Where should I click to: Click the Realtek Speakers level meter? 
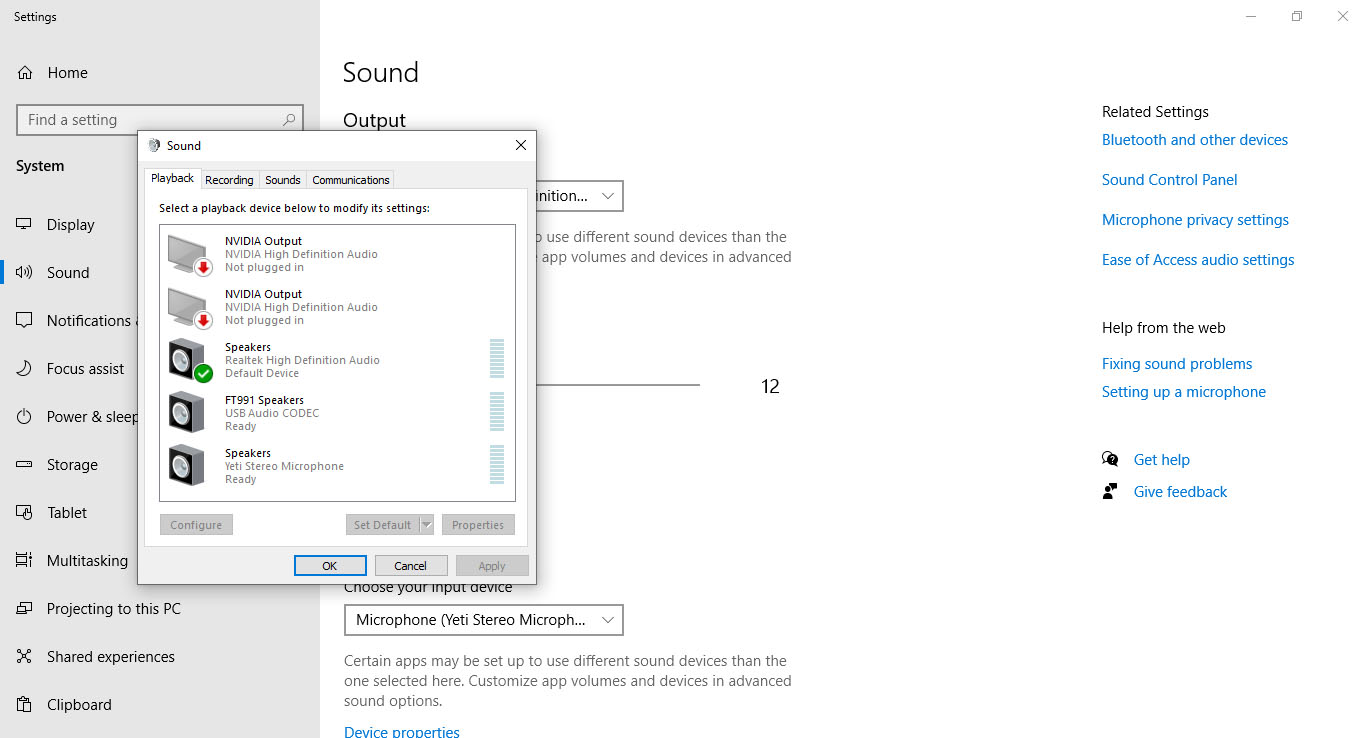coord(497,359)
